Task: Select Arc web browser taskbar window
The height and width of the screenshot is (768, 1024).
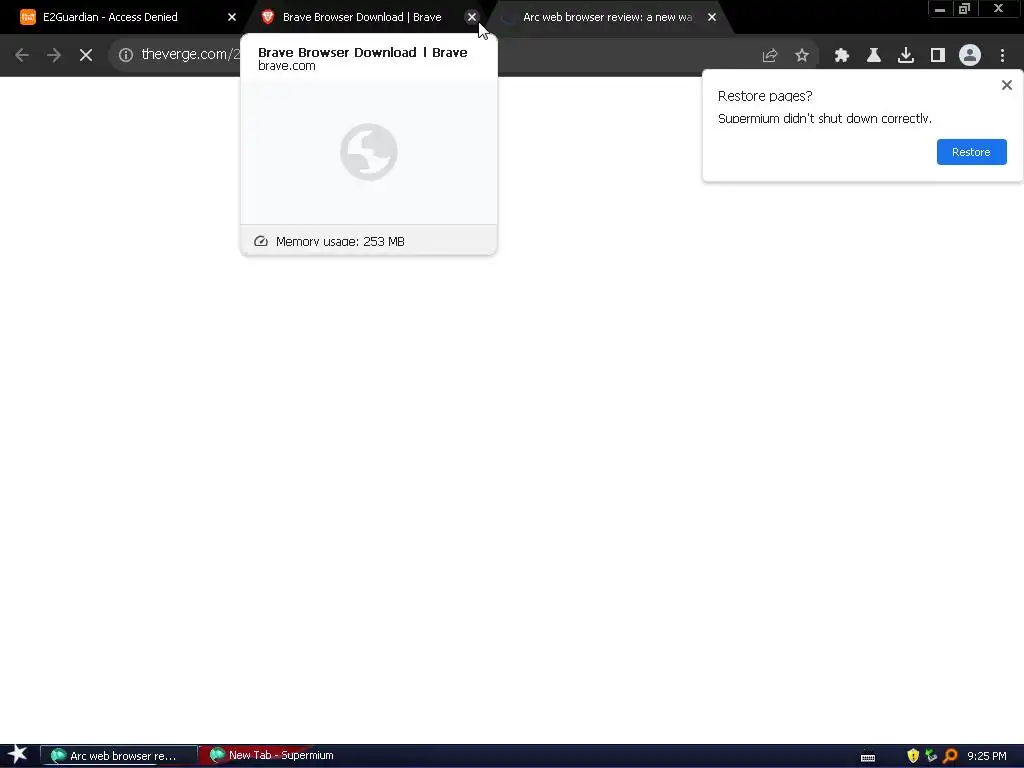Action: [118, 756]
